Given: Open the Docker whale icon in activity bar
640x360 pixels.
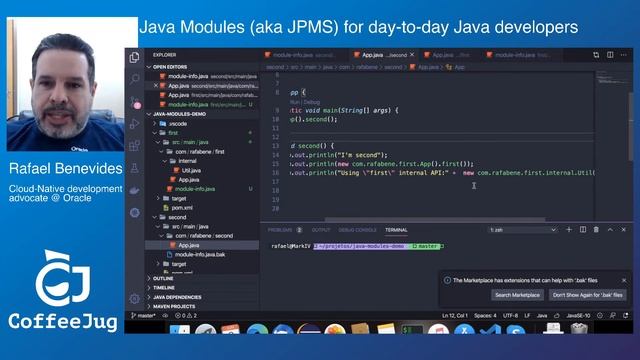Looking at the screenshot, I should 134,190.
